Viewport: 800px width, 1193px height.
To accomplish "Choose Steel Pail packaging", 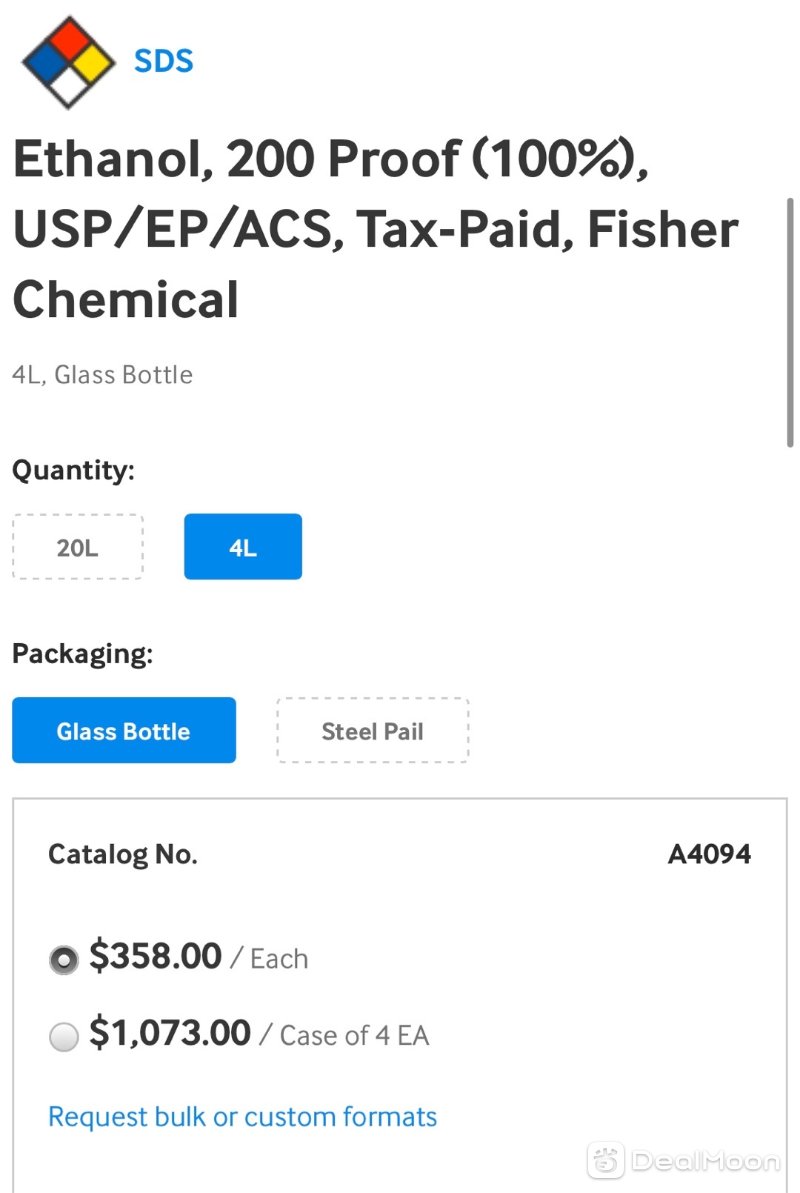I will [373, 730].
